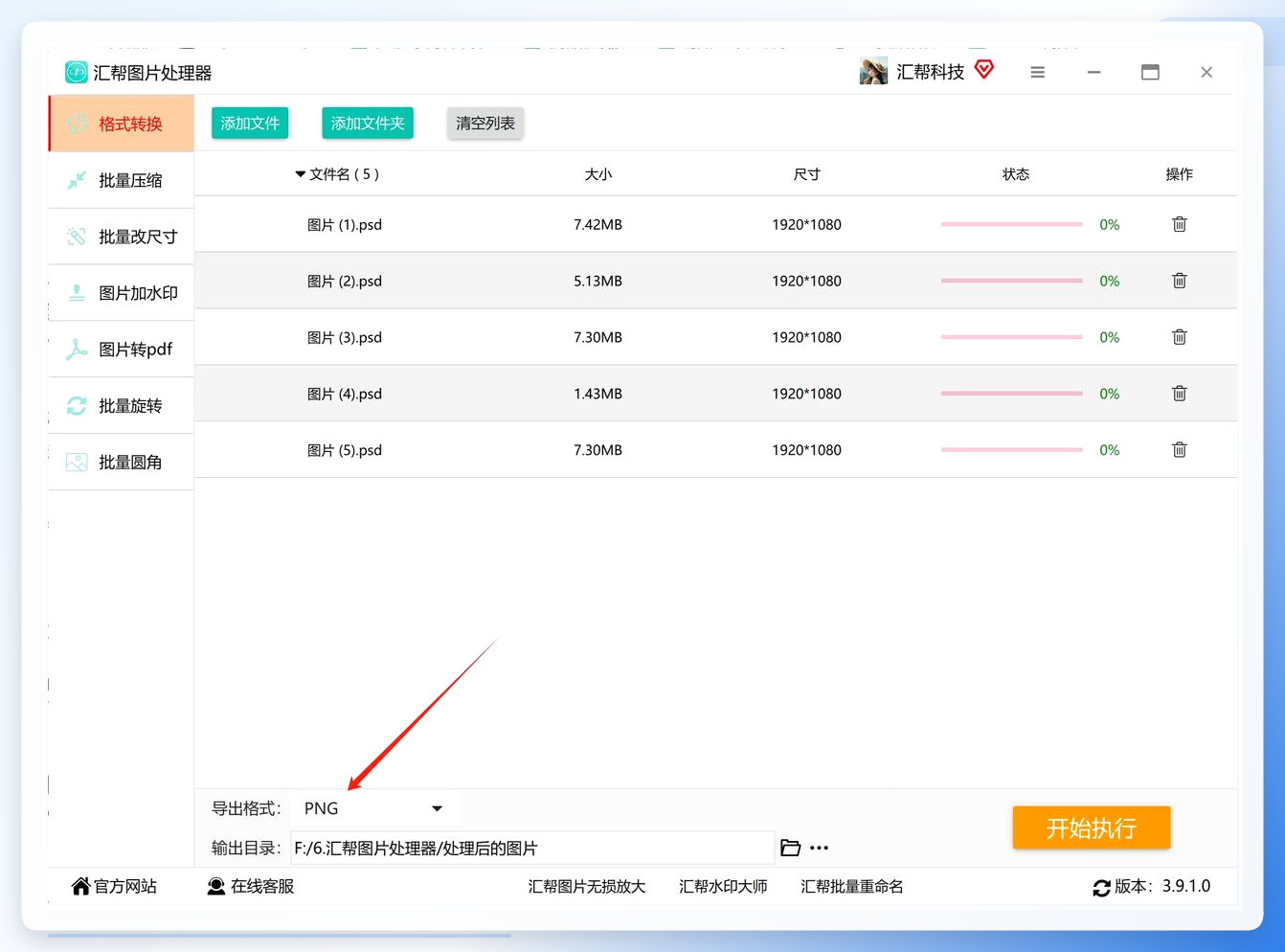The width and height of the screenshot is (1285, 952).
Task: Sort list by 文件名 header arrow
Action: tap(300, 174)
